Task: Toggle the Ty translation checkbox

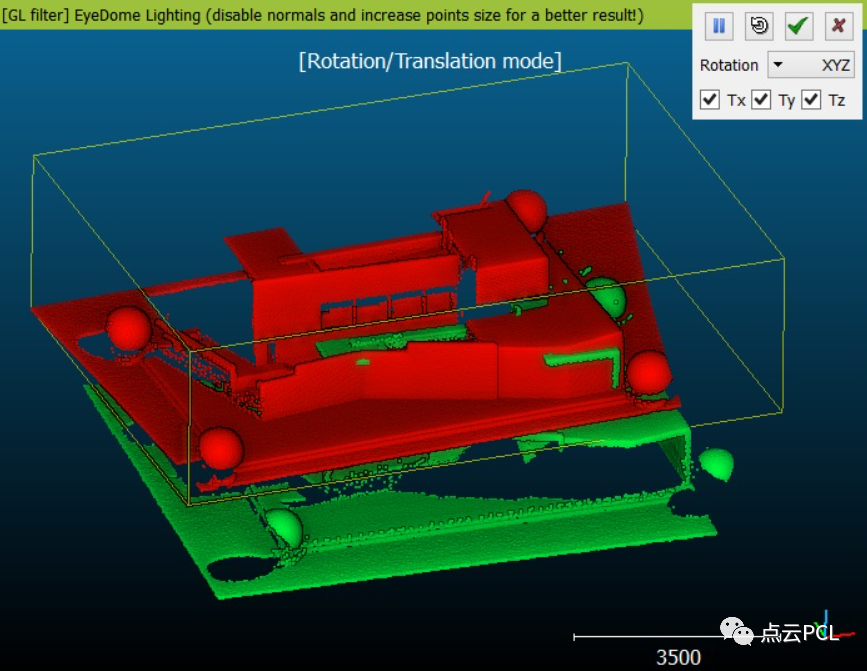Action: pos(761,100)
